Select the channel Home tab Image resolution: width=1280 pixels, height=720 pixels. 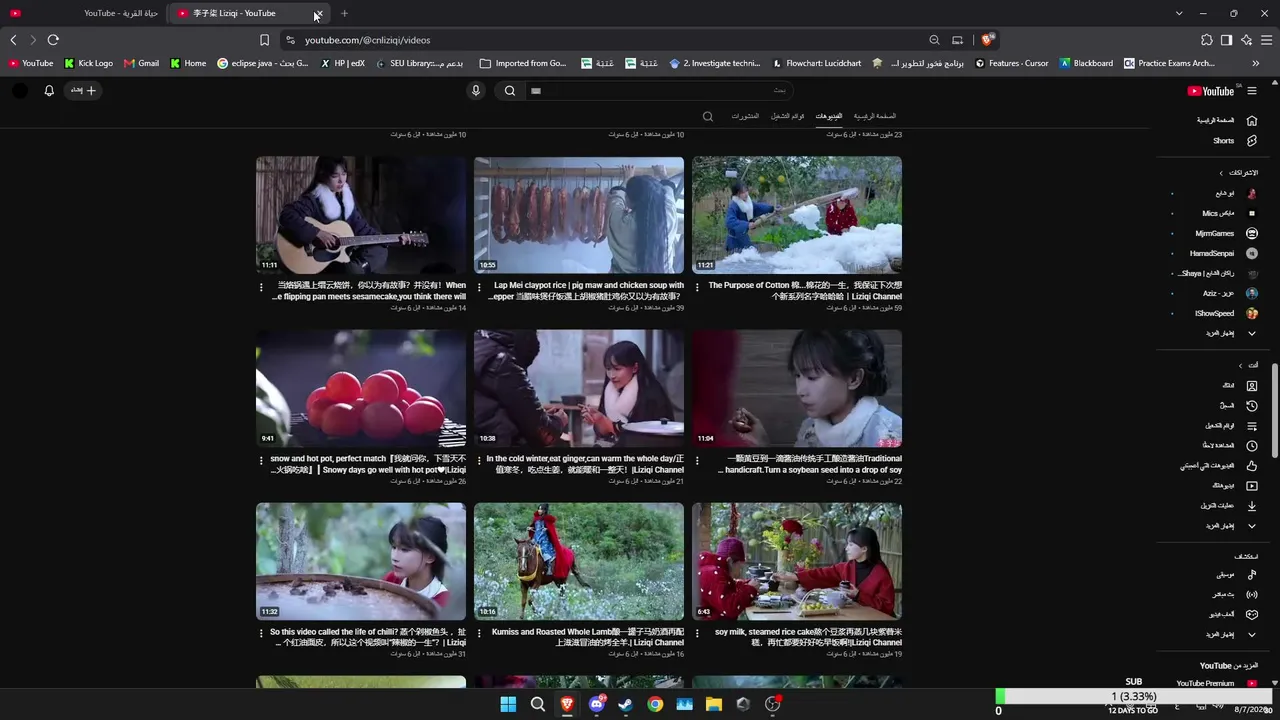[x=875, y=117]
